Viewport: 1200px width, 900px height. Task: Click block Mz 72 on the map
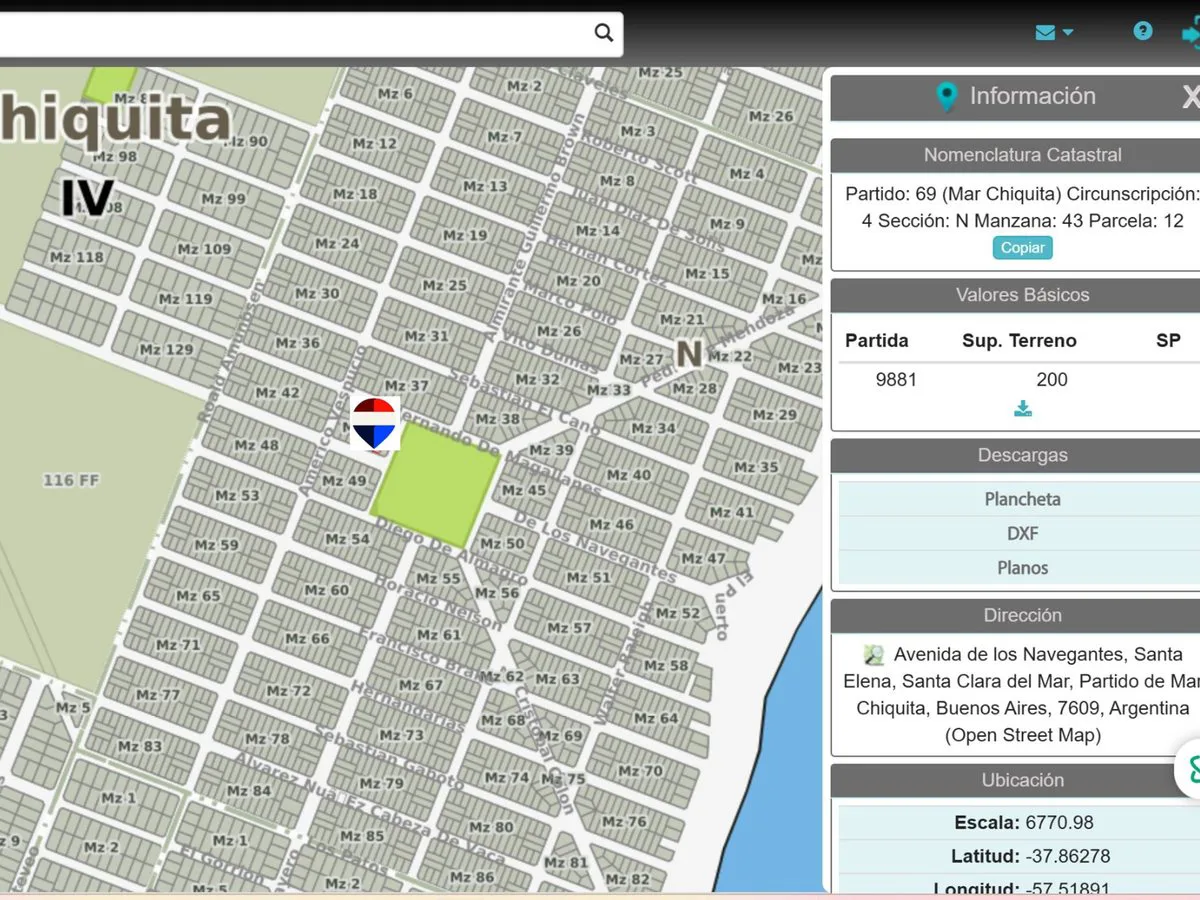pyautogui.click(x=289, y=690)
